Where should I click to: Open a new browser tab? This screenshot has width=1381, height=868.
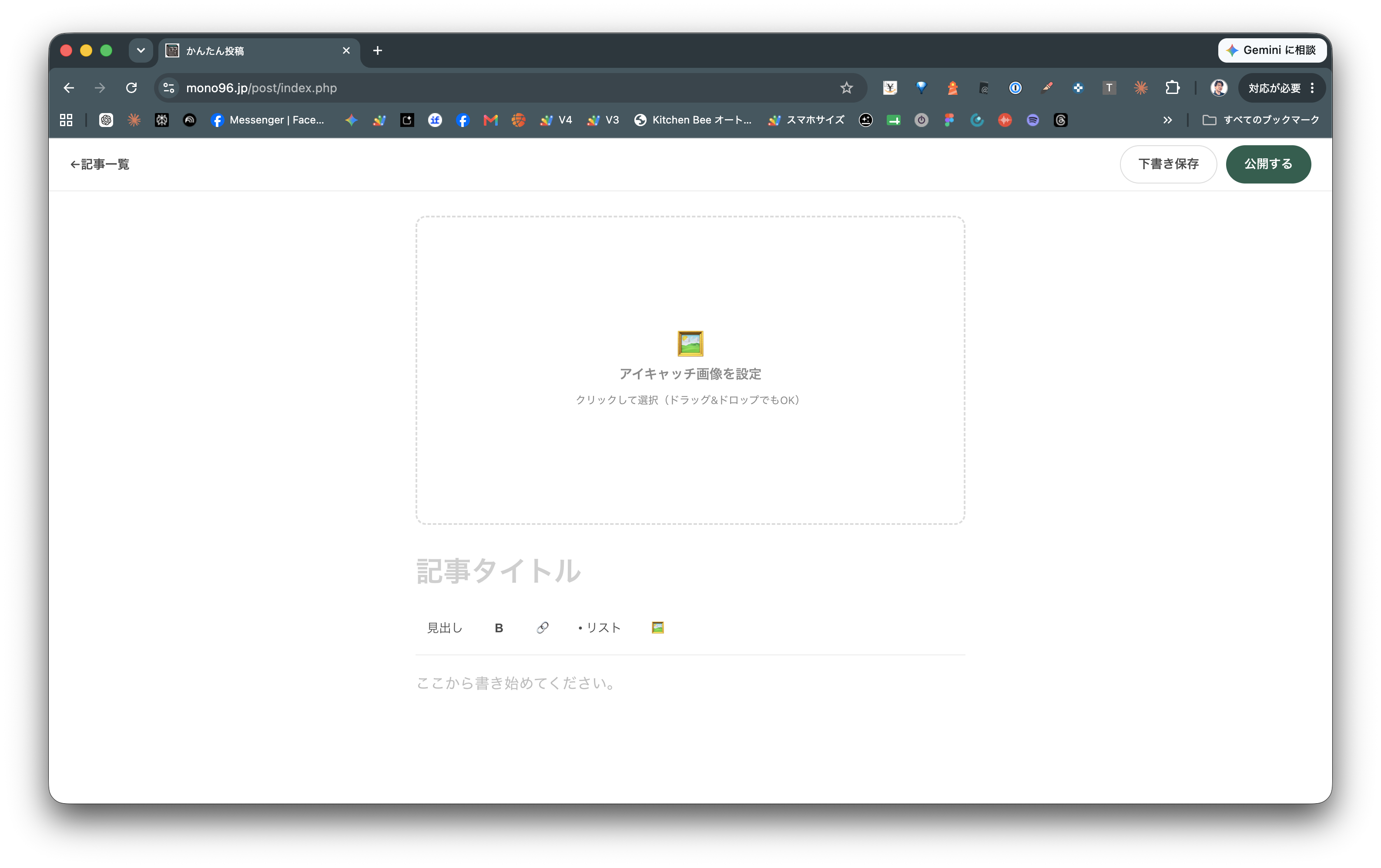pos(377,50)
